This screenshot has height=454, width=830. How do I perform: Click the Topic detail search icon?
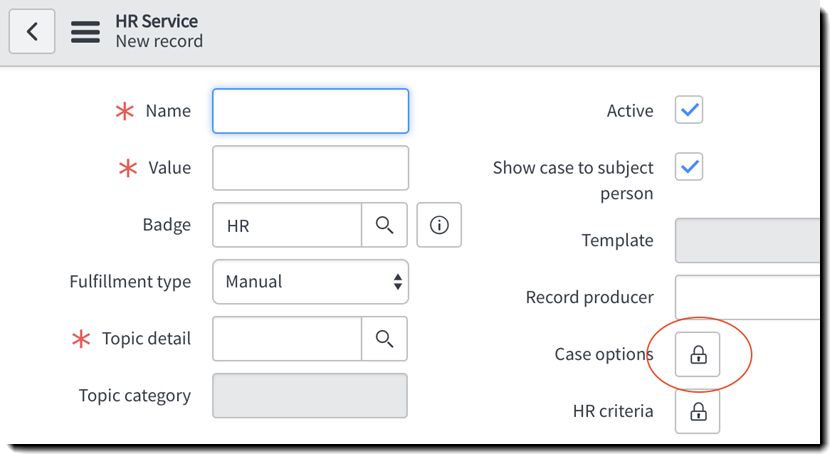(x=384, y=339)
